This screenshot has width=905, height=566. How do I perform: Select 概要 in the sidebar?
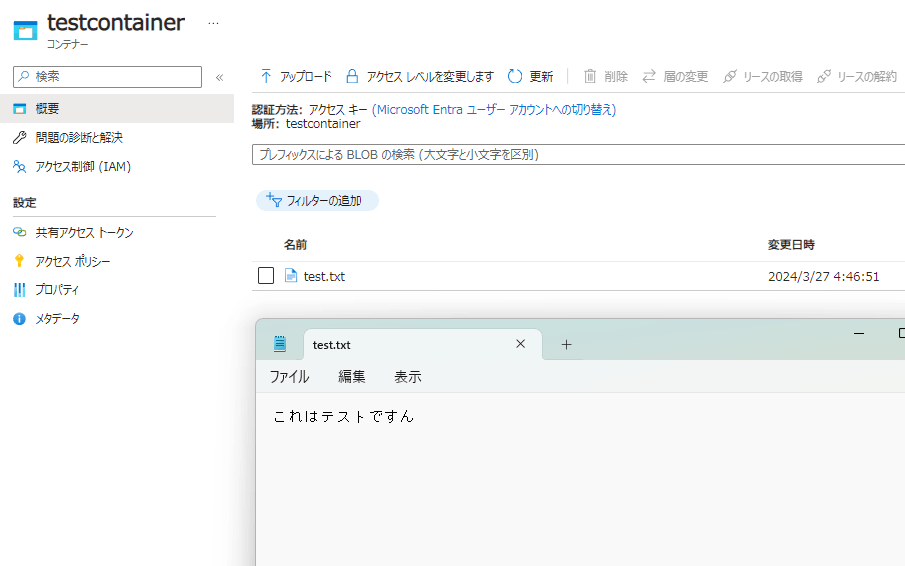[117, 108]
